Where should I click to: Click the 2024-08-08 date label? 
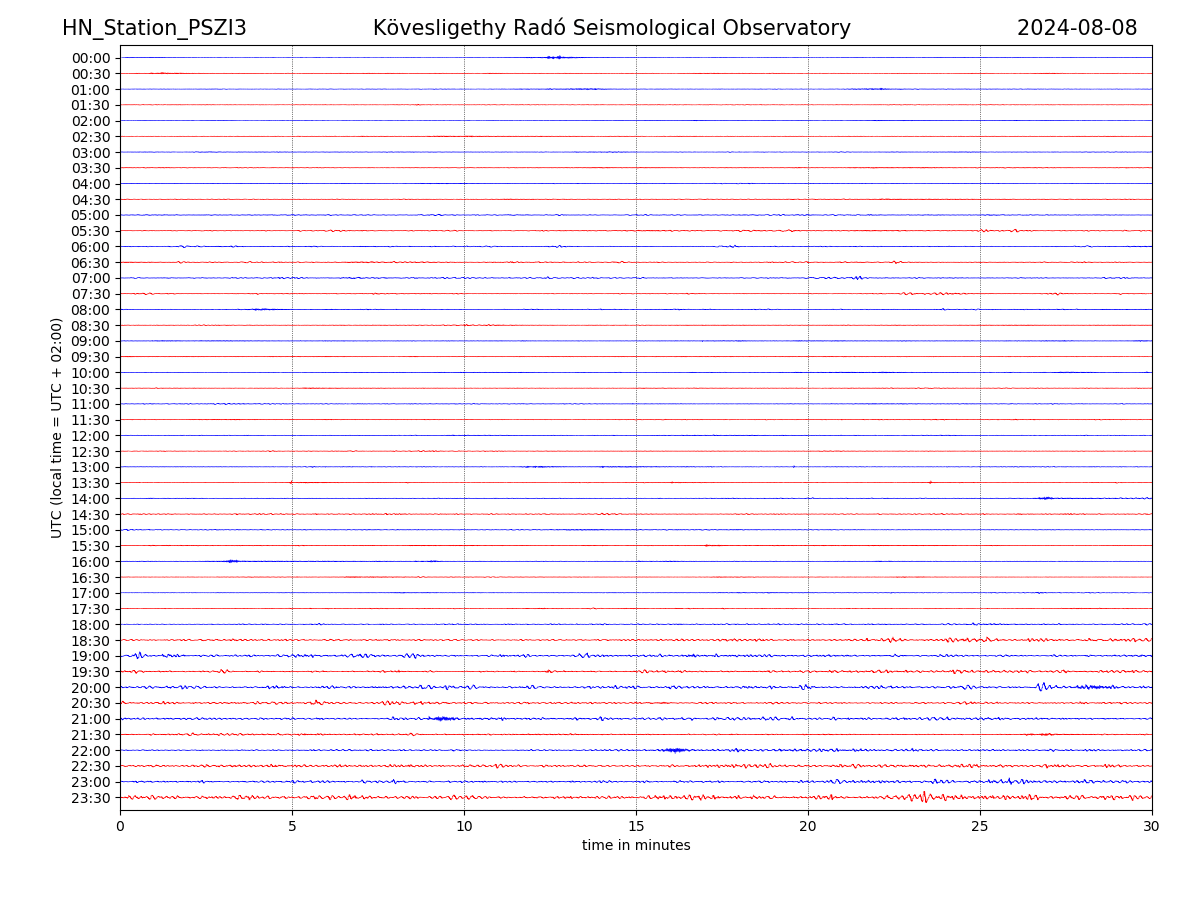coord(1076,28)
